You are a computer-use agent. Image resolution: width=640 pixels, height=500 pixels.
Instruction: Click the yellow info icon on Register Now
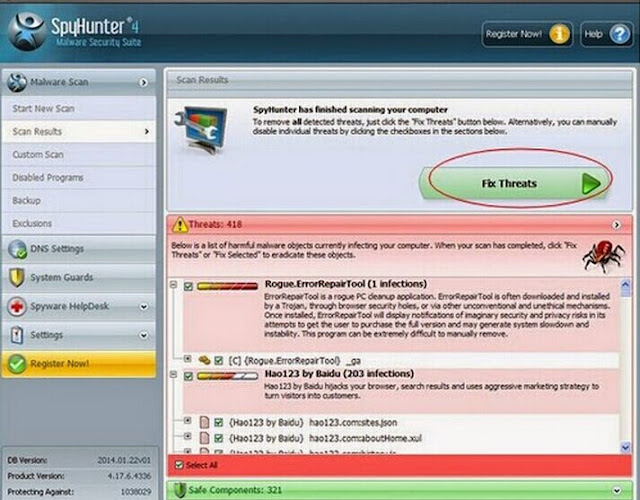pyautogui.click(x=559, y=34)
